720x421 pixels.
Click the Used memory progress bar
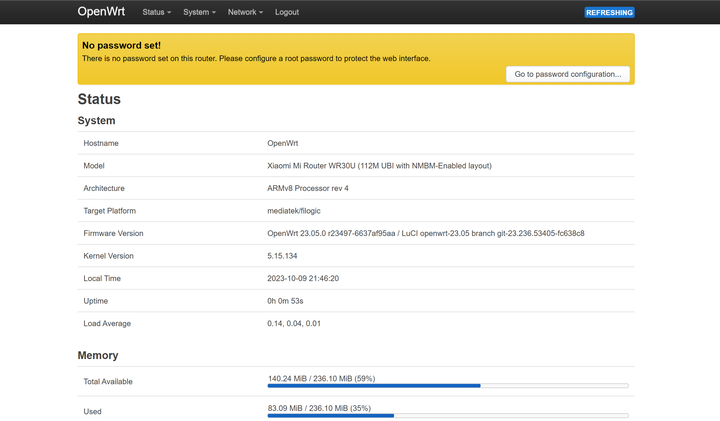(448, 415)
